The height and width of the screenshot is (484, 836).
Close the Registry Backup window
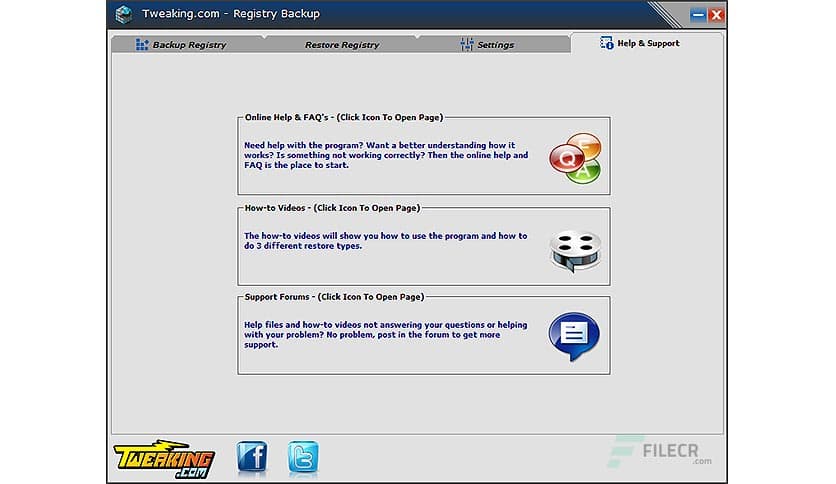[x=716, y=15]
